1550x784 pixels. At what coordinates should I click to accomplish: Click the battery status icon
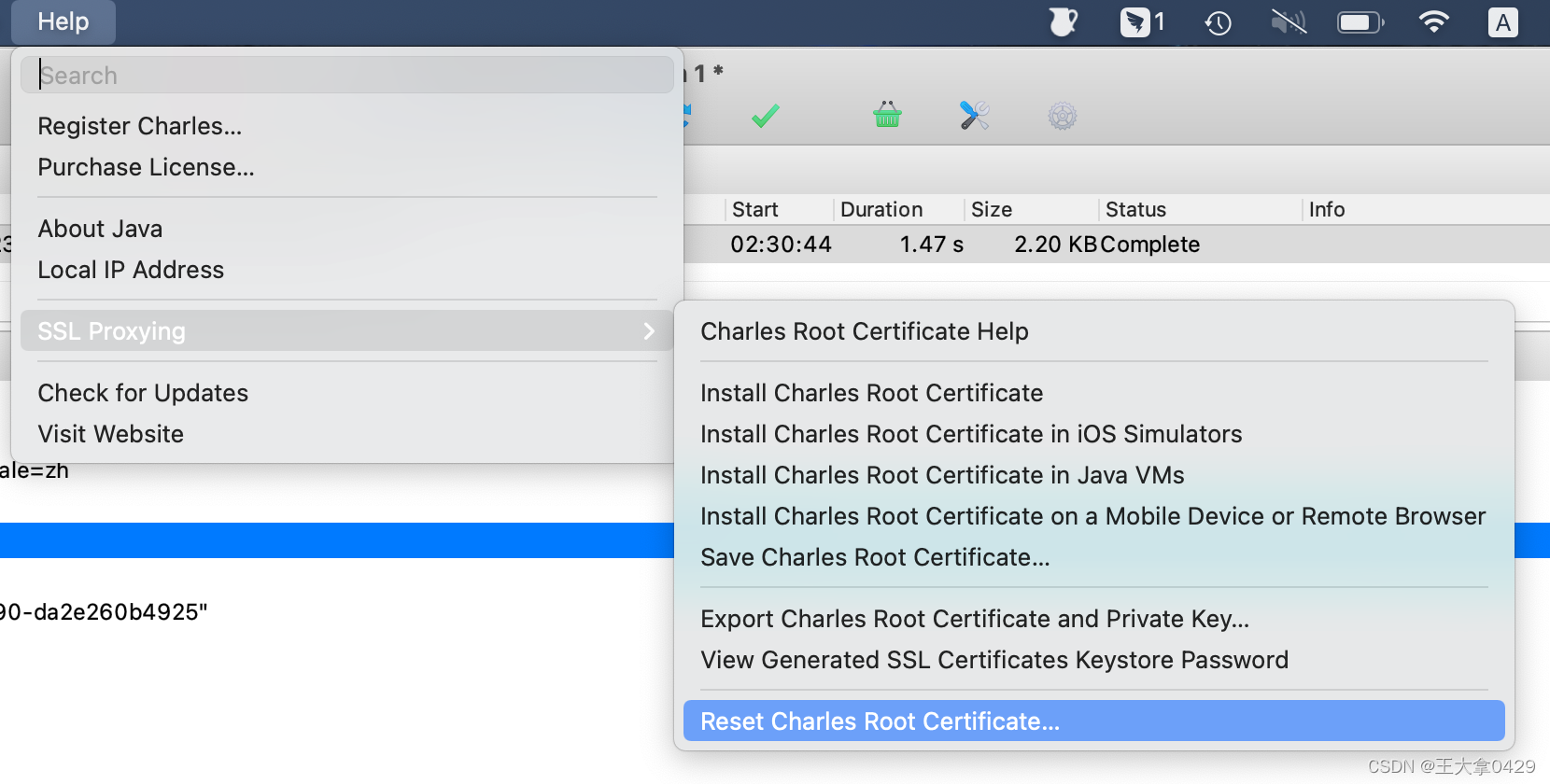pos(1360,21)
